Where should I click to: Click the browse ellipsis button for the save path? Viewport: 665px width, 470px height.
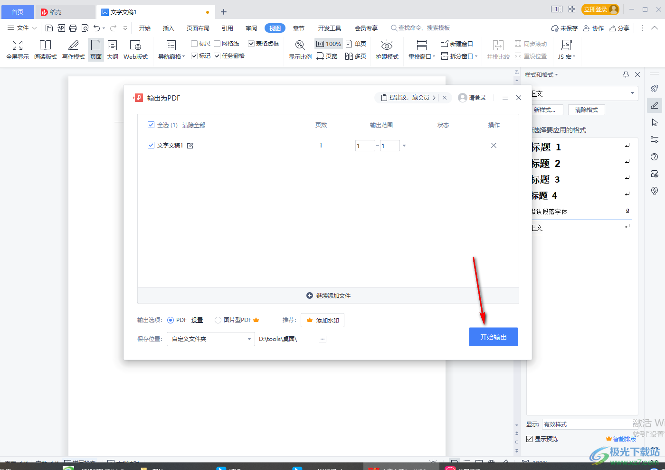pyautogui.click(x=323, y=339)
